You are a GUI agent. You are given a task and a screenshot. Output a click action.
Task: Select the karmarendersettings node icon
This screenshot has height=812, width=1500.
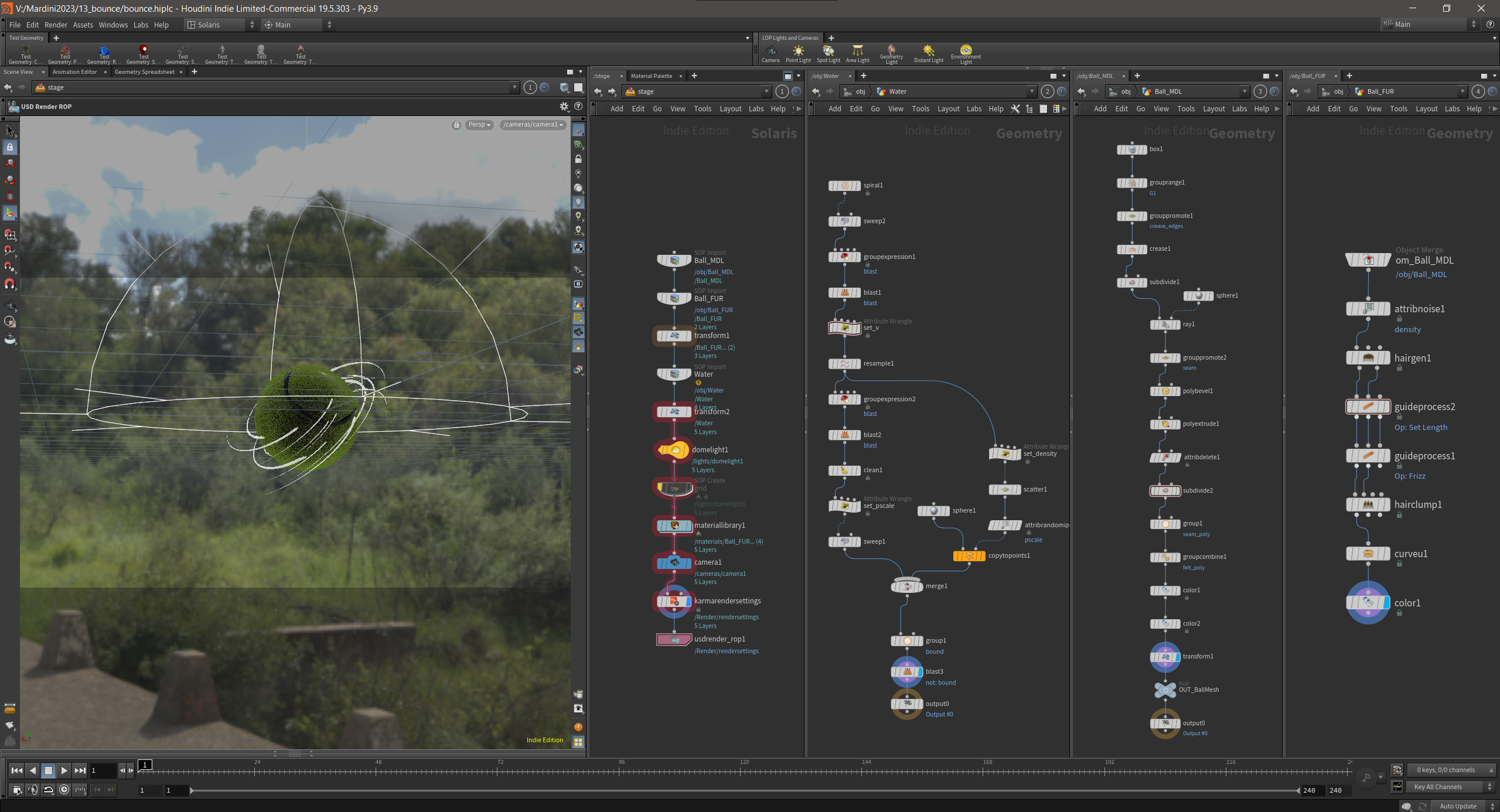click(674, 601)
